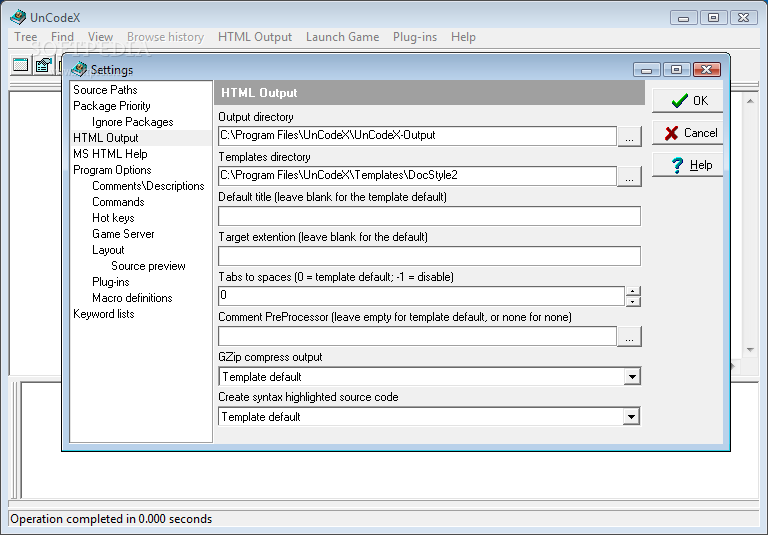
Task: Confirm settings with the OK button
Action: point(688,101)
